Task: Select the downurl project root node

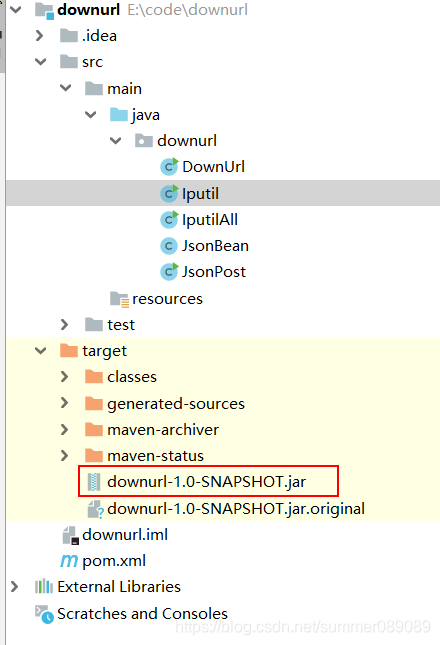Action: 88,9
